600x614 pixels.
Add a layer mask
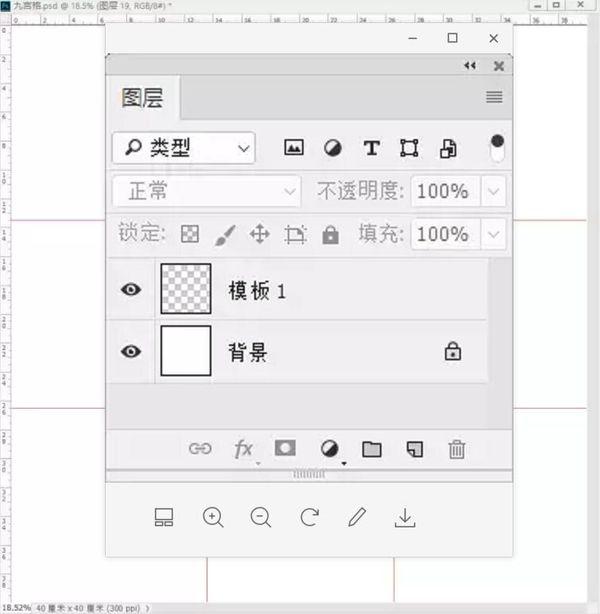tap(285, 449)
